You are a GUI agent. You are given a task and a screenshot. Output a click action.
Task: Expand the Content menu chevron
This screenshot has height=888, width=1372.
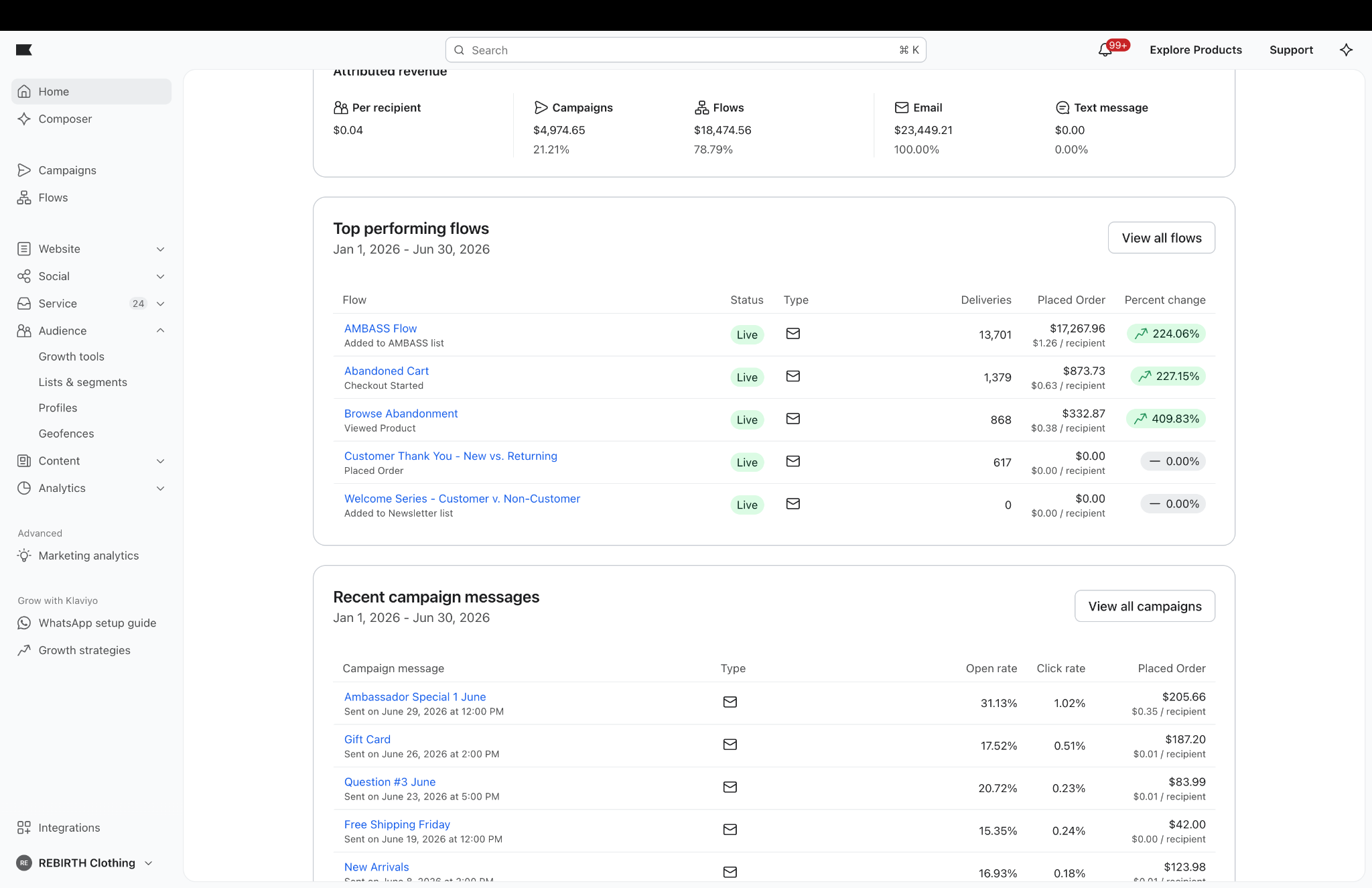point(161,461)
